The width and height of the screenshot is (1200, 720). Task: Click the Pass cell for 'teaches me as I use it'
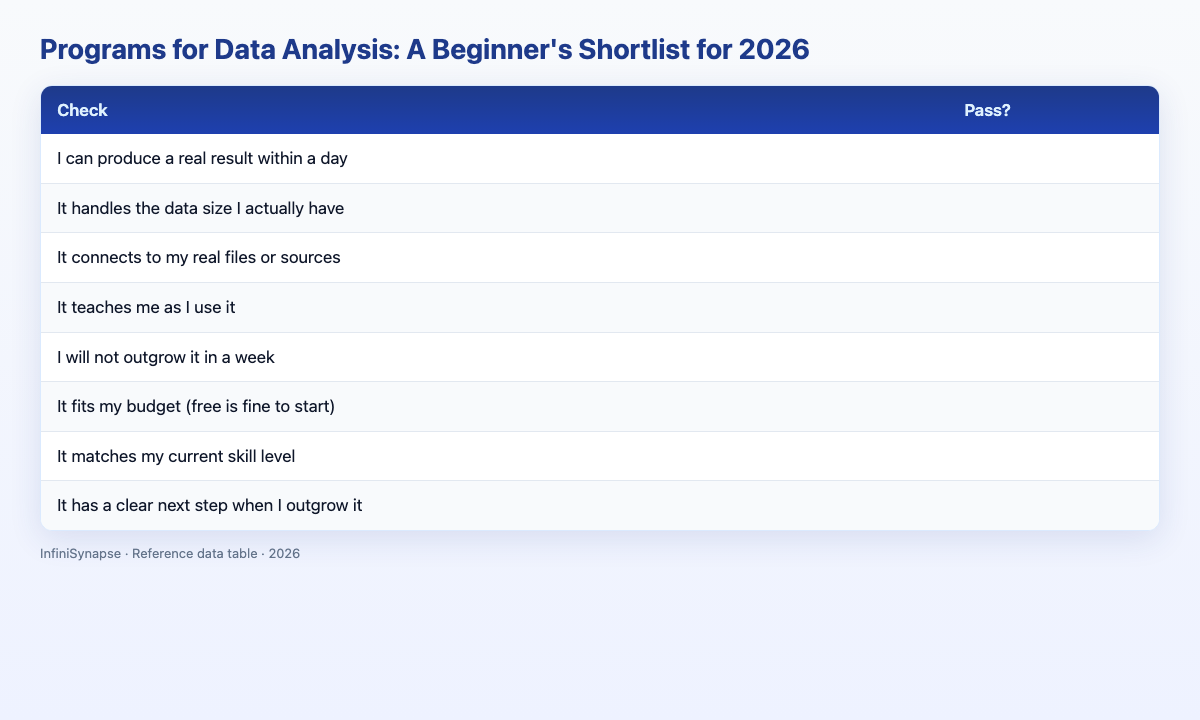point(1053,307)
